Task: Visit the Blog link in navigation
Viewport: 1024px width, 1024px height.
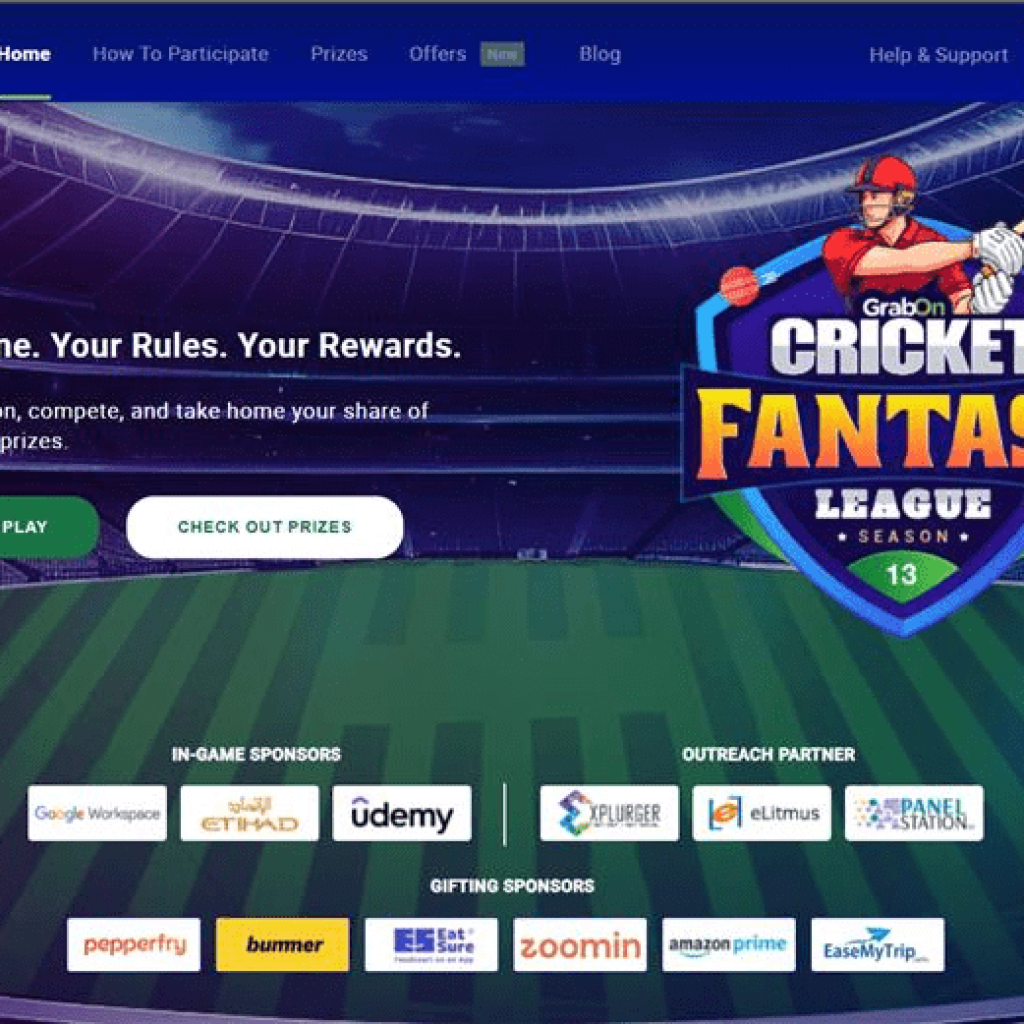Action: coord(600,54)
